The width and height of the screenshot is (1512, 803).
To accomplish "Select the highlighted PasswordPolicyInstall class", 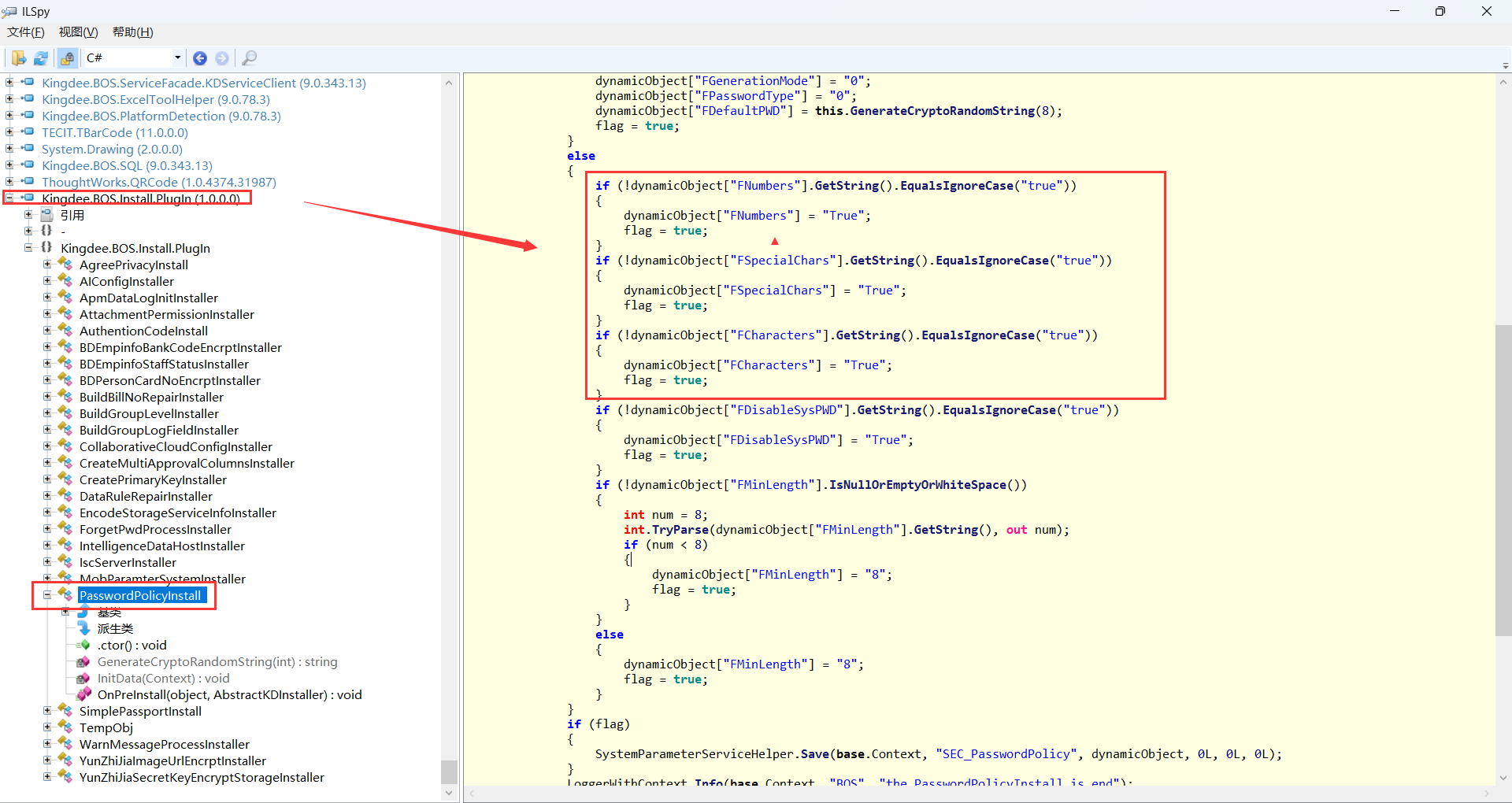I will (140, 595).
